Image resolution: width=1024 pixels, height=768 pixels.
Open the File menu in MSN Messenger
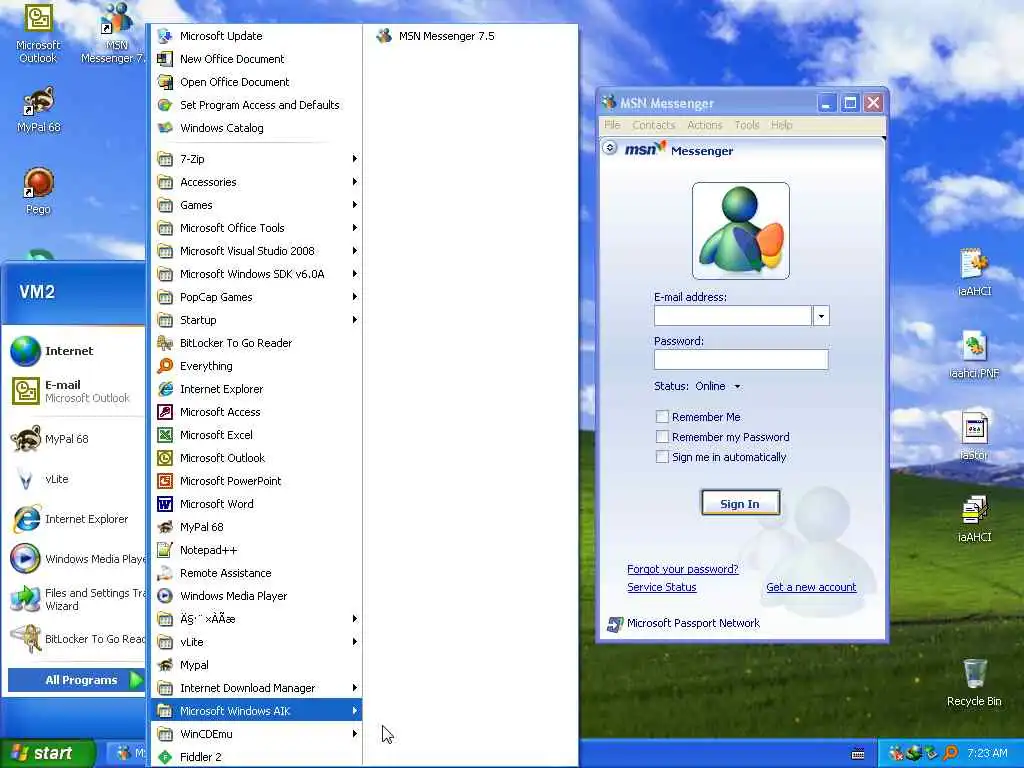[x=612, y=125]
